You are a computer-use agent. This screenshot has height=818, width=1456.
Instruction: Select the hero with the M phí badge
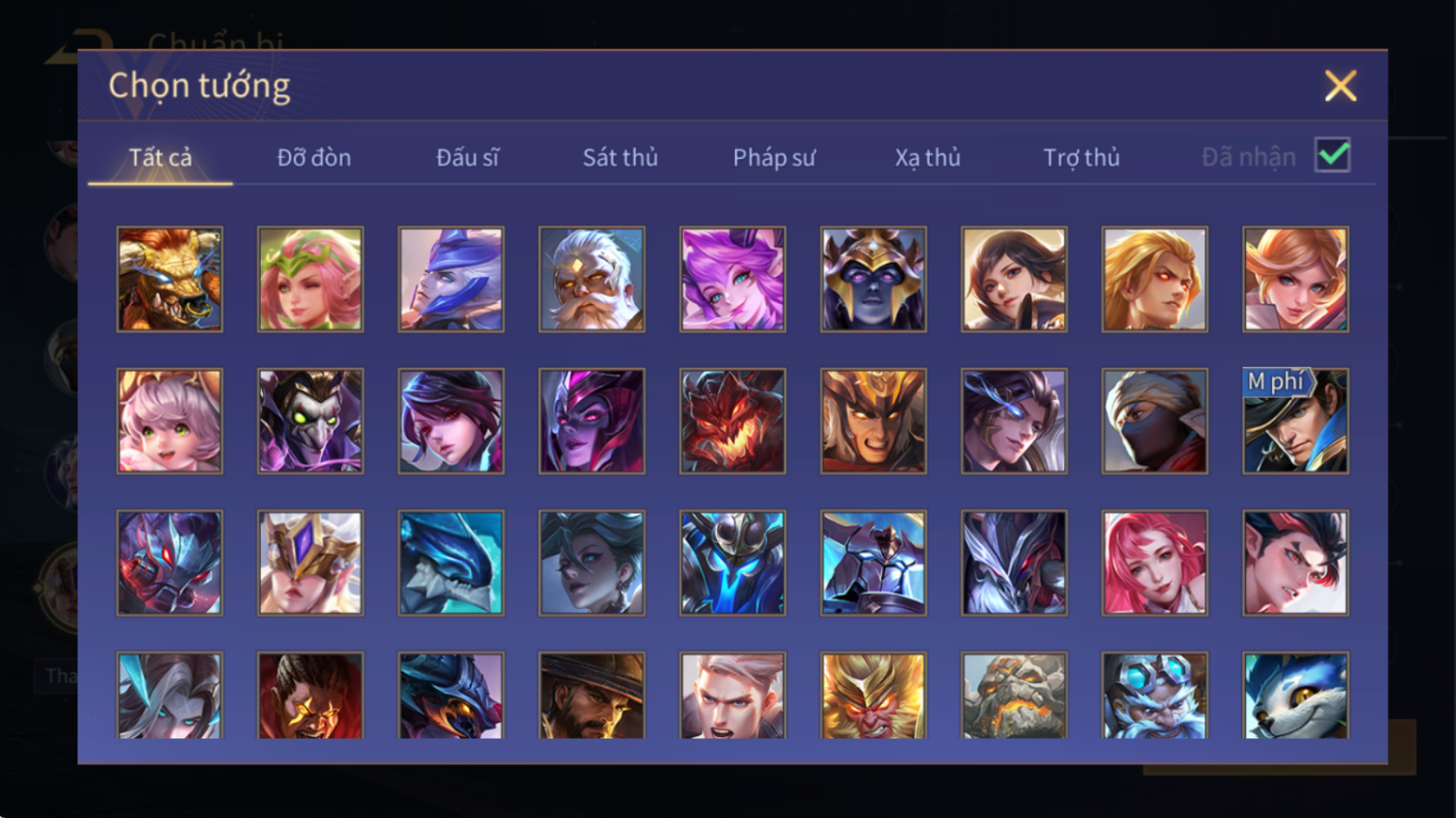pyautogui.click(x=1295, y=421)
